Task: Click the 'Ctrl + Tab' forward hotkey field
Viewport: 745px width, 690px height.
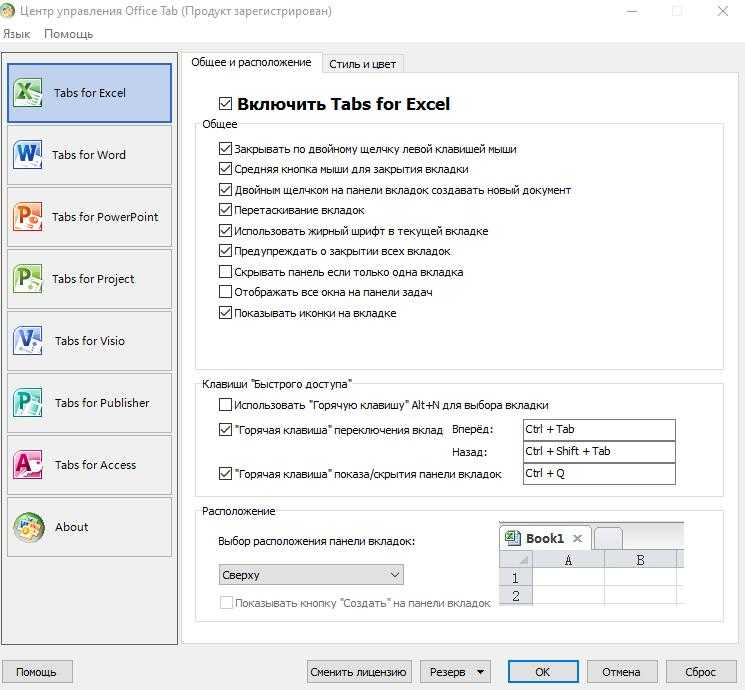Action: pos(599,429)
